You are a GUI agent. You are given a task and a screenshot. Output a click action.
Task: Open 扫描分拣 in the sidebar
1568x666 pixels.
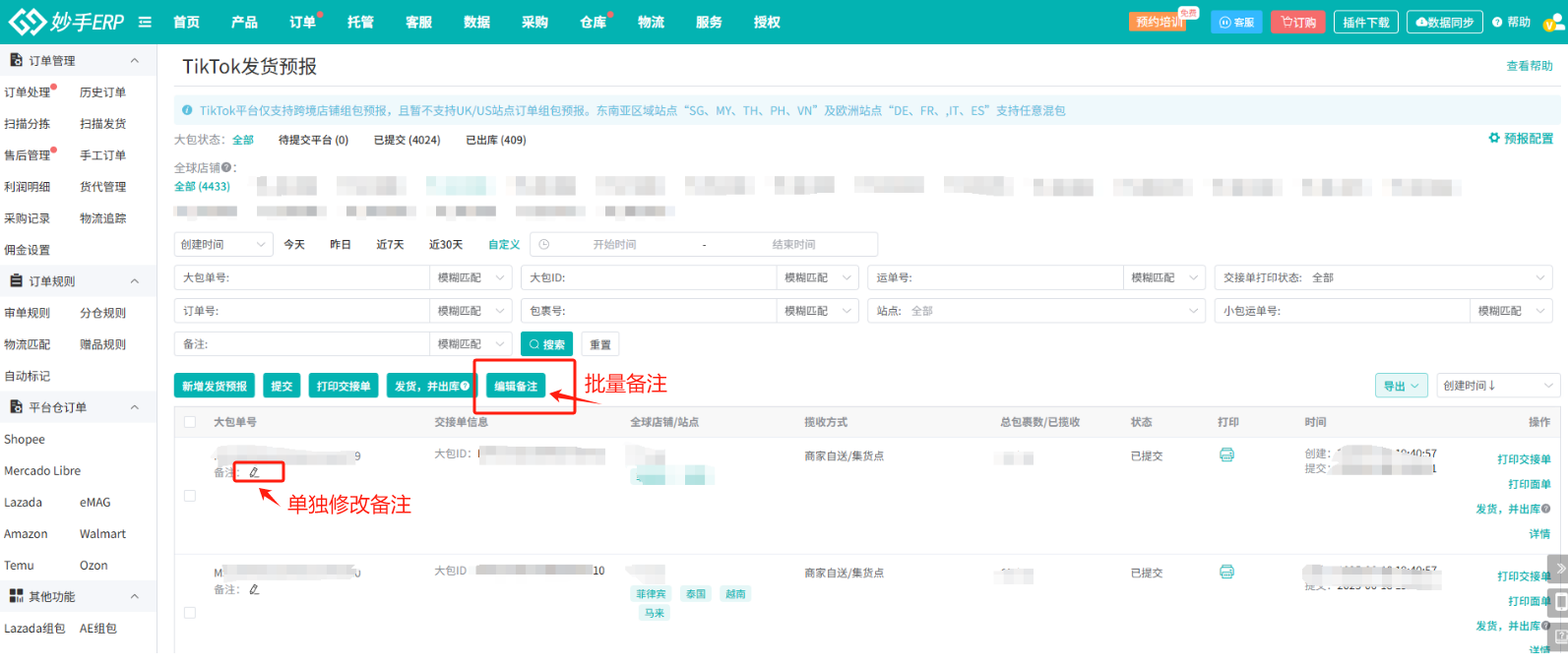[x=27, y=124]
